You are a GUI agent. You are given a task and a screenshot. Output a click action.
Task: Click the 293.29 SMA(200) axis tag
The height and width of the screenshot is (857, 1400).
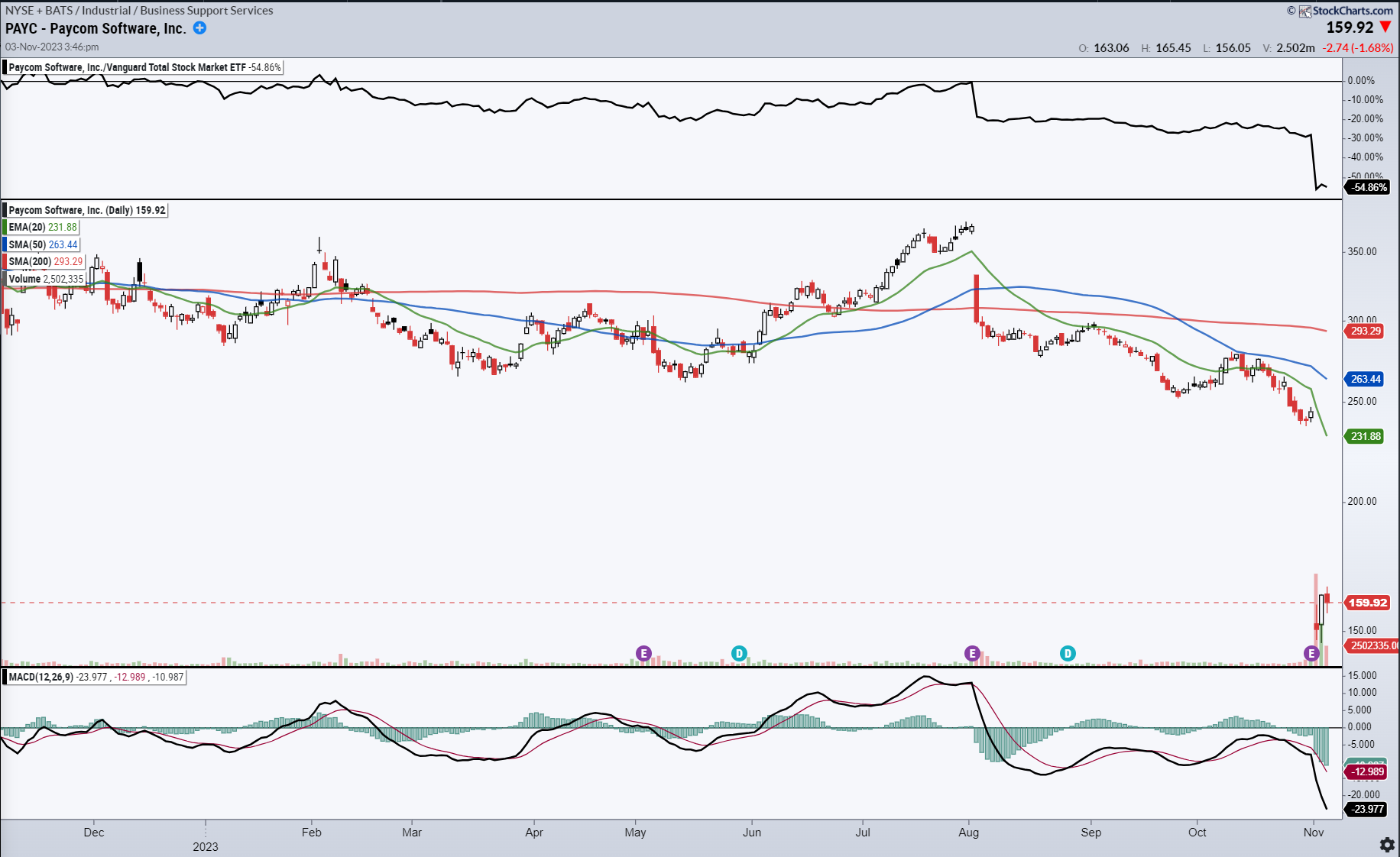click(x=1365, y=331)
